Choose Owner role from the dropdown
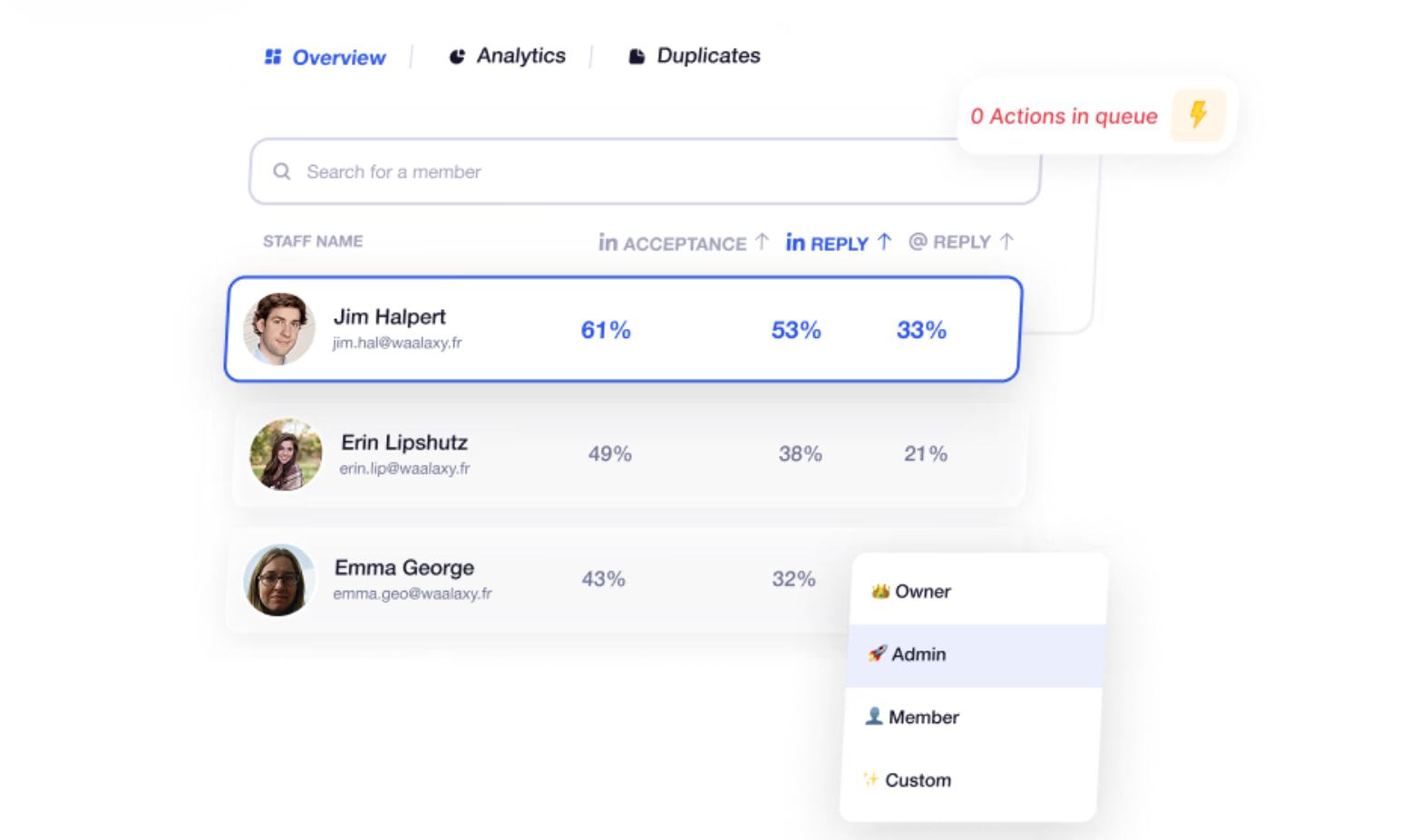 (977, 592)
